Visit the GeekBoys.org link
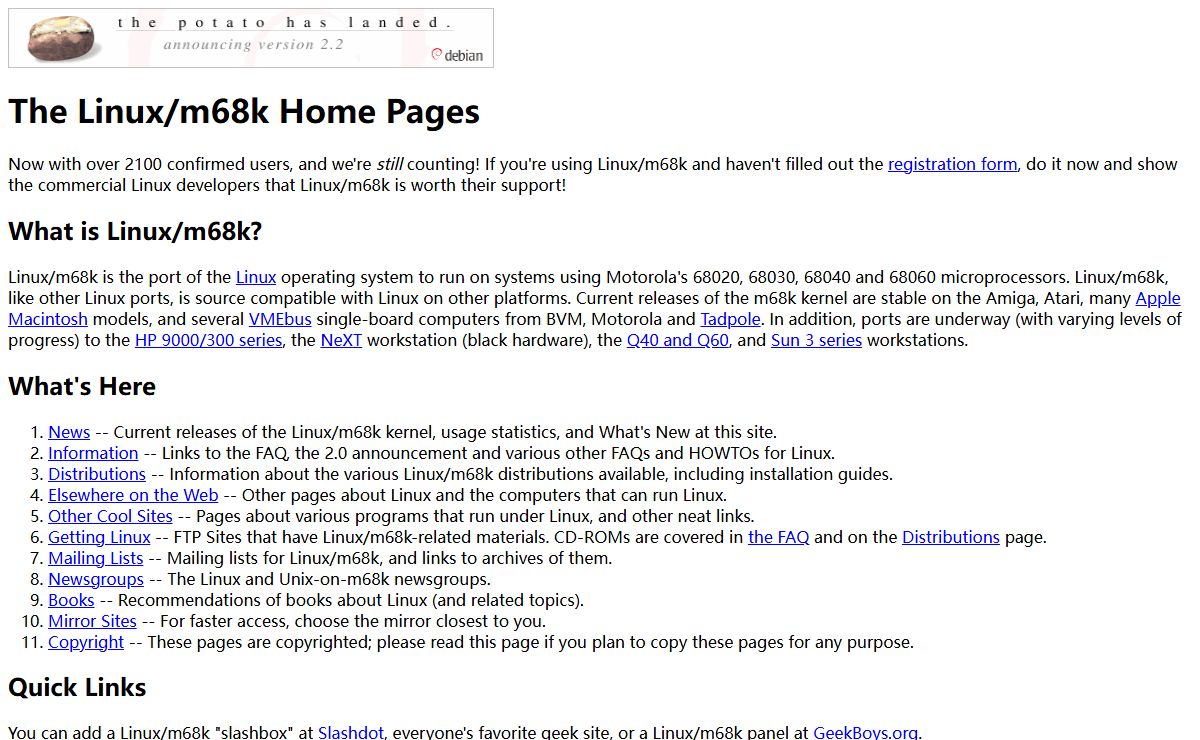The image size is (1200, 740). tap(866, 732)
